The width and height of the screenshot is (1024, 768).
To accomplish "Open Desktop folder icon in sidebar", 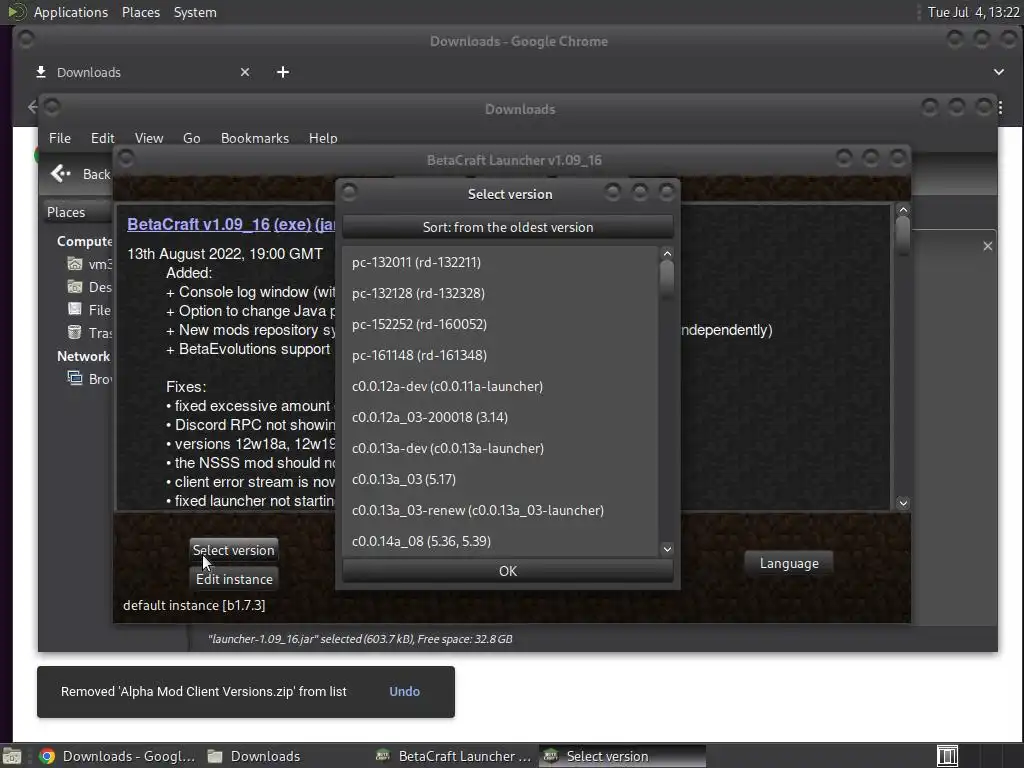I will (x=75, y=287).
